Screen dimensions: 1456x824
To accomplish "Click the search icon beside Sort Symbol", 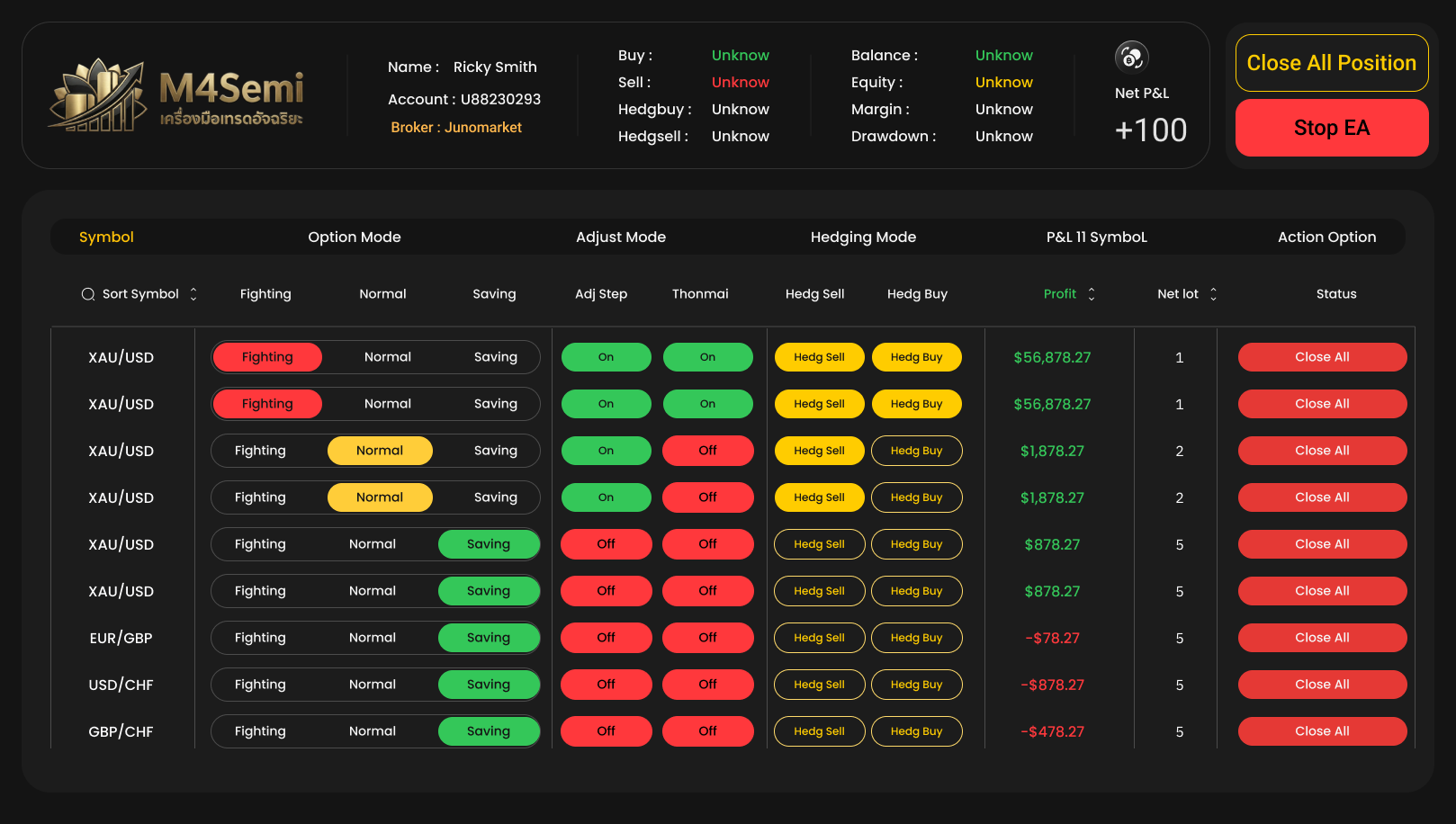I will 88,294.
